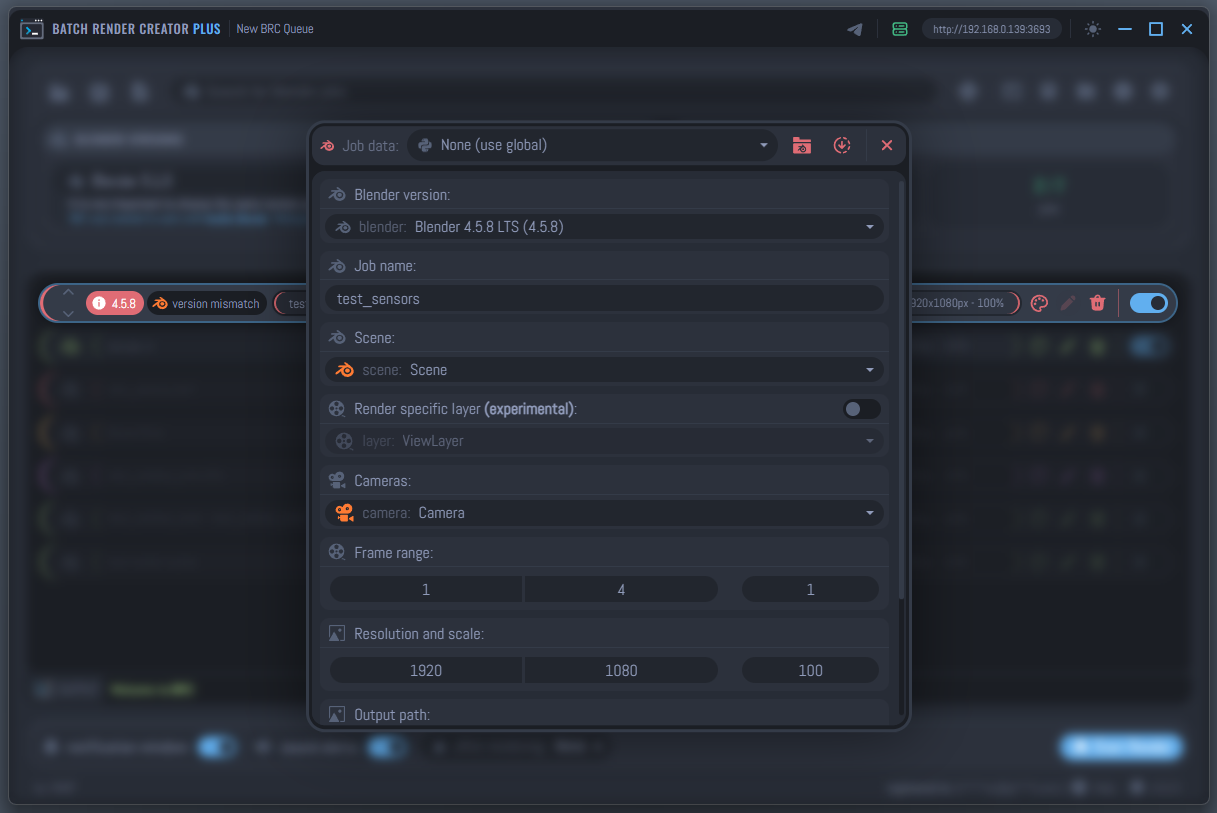Open the Cameras dropdown

[x=604, y=513]
